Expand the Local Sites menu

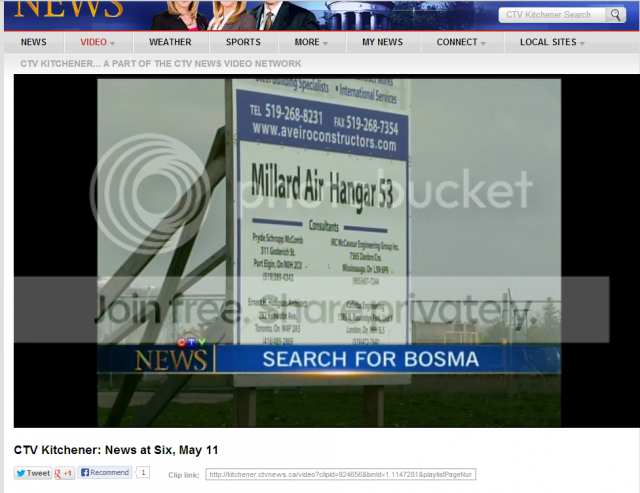coord(552,43)
